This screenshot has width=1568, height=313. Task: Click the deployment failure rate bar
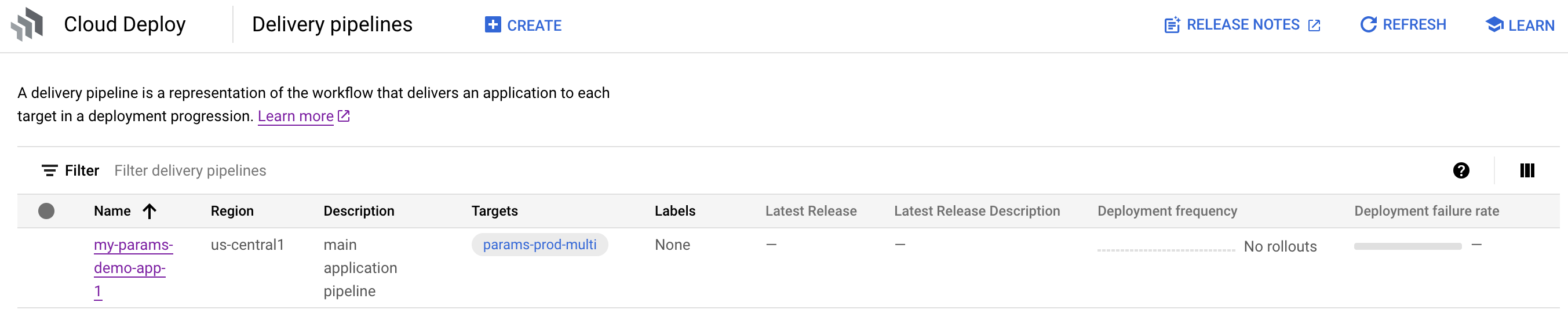(1407, 246)
